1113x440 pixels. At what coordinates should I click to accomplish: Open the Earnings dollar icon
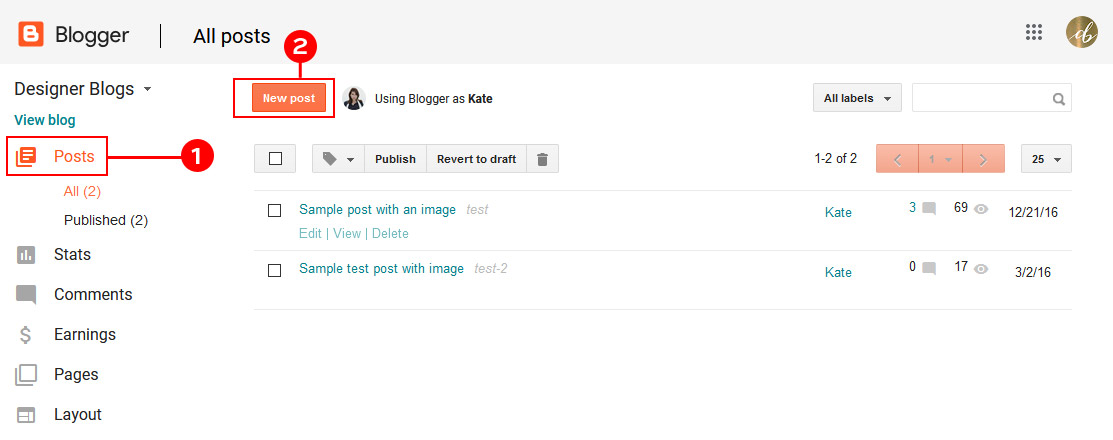pos(26,335)
